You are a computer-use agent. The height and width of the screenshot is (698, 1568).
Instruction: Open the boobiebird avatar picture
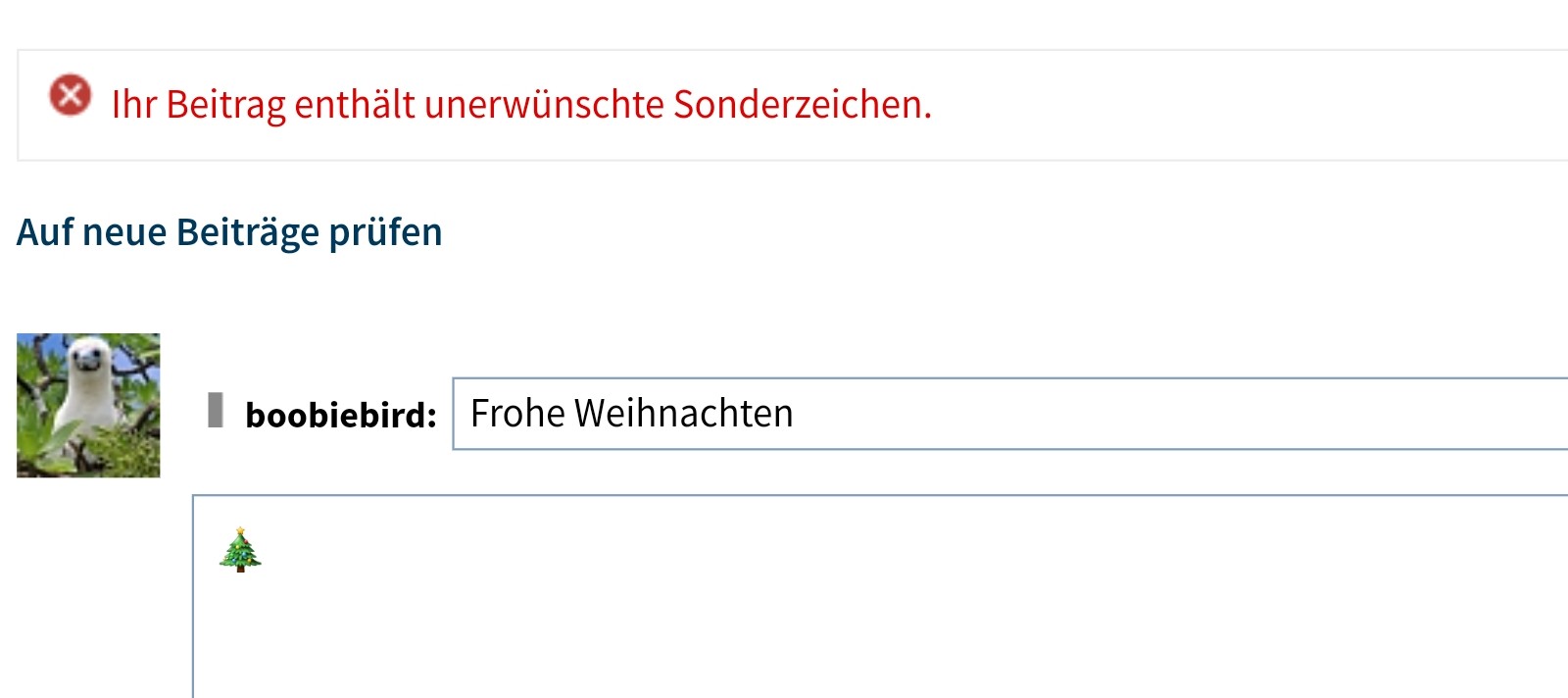(88, 405)
